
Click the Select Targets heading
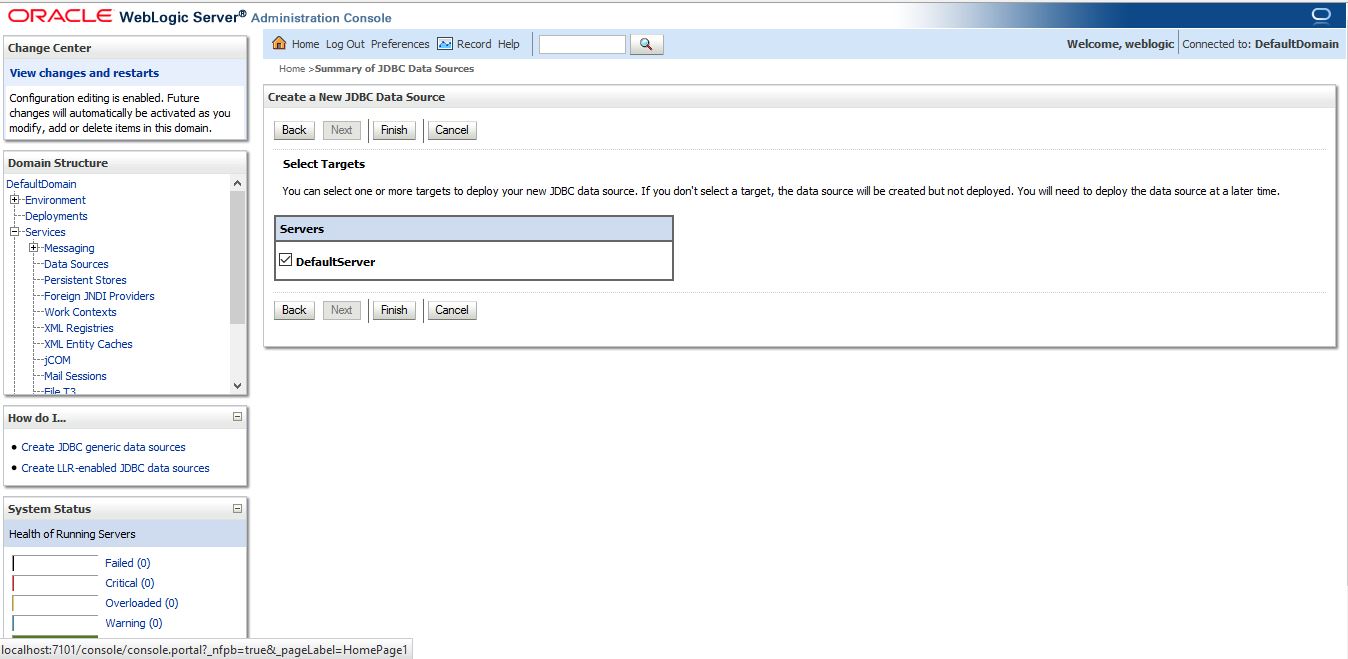pos(324,164)
